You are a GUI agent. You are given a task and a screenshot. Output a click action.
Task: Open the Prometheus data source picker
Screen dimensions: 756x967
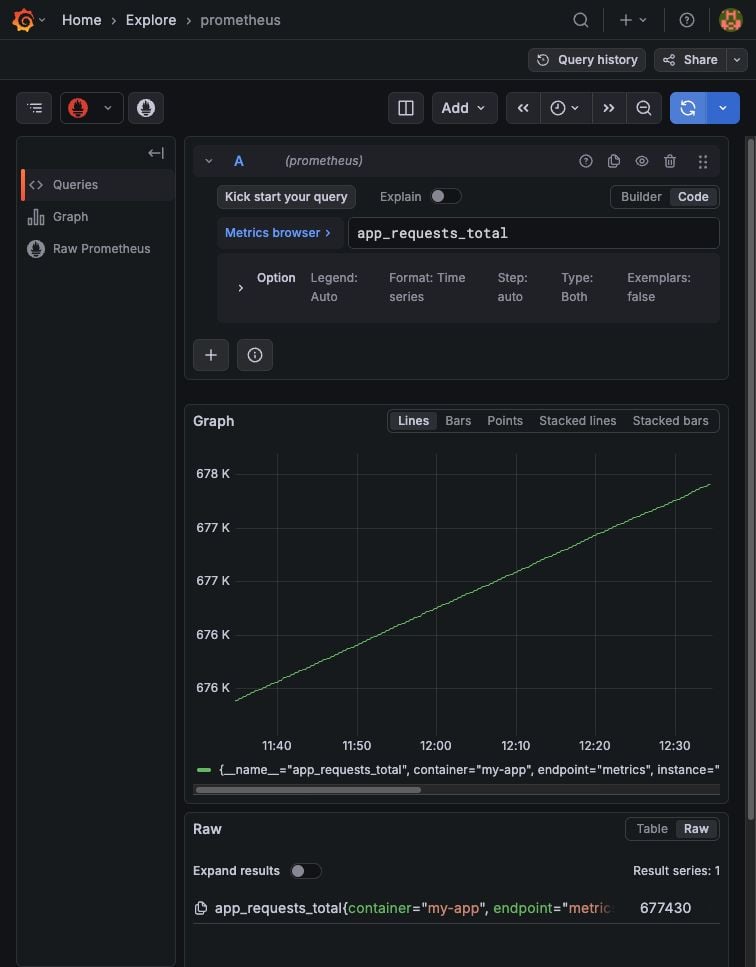pyautogui.click(x=92, y=108)
